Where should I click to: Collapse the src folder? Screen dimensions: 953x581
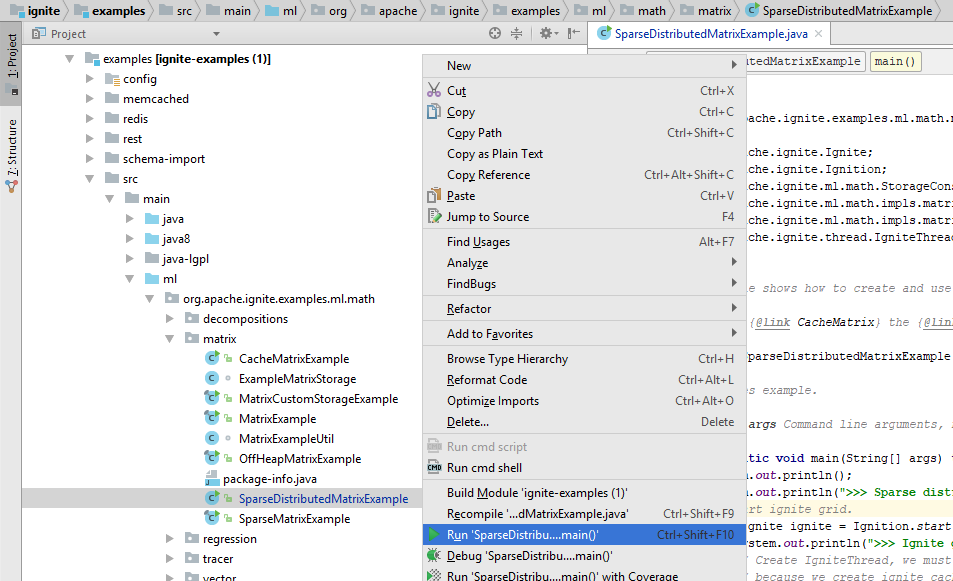(90, 179)
